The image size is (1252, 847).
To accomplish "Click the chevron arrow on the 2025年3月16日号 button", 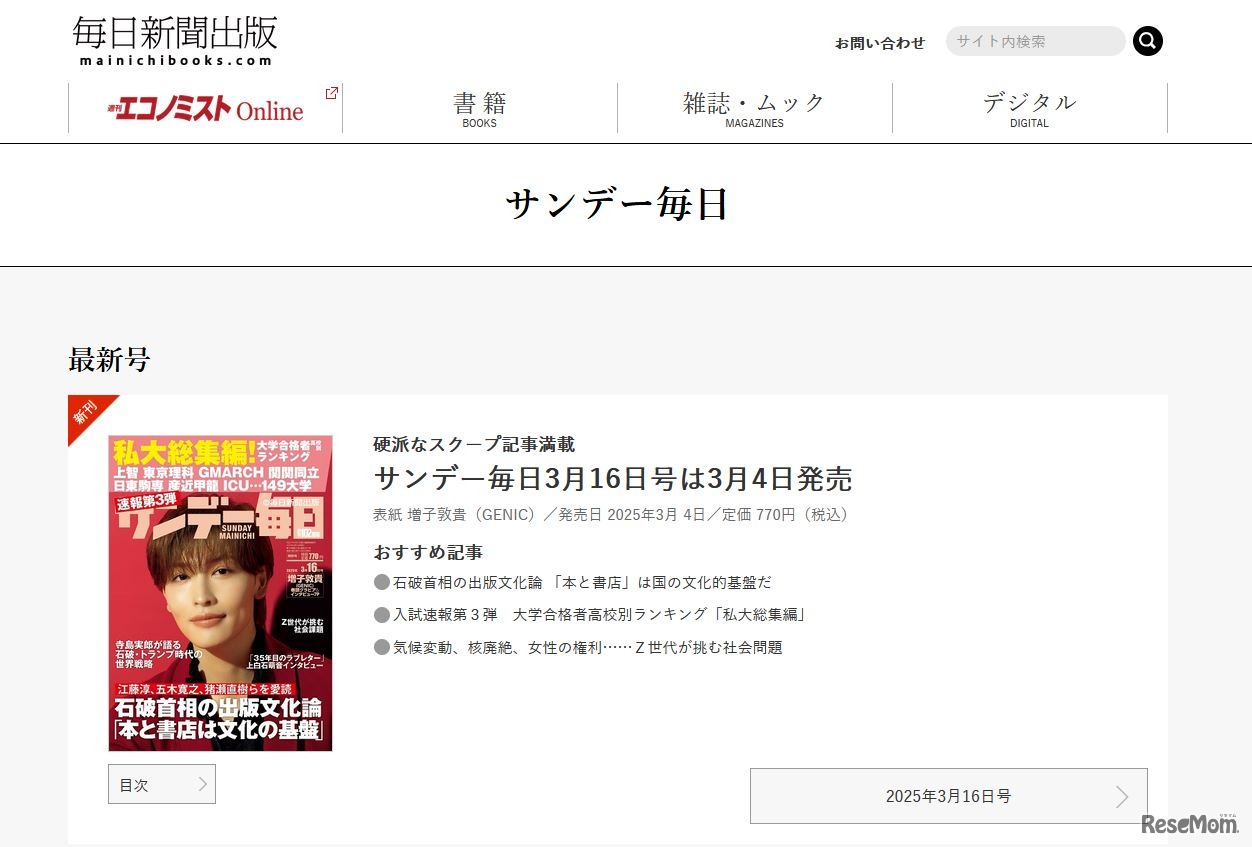I will (x=1122, y=796).
